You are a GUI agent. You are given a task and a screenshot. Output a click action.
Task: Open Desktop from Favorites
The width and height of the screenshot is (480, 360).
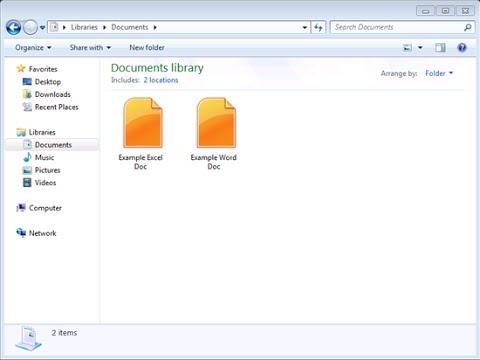(x=48, y=82)
